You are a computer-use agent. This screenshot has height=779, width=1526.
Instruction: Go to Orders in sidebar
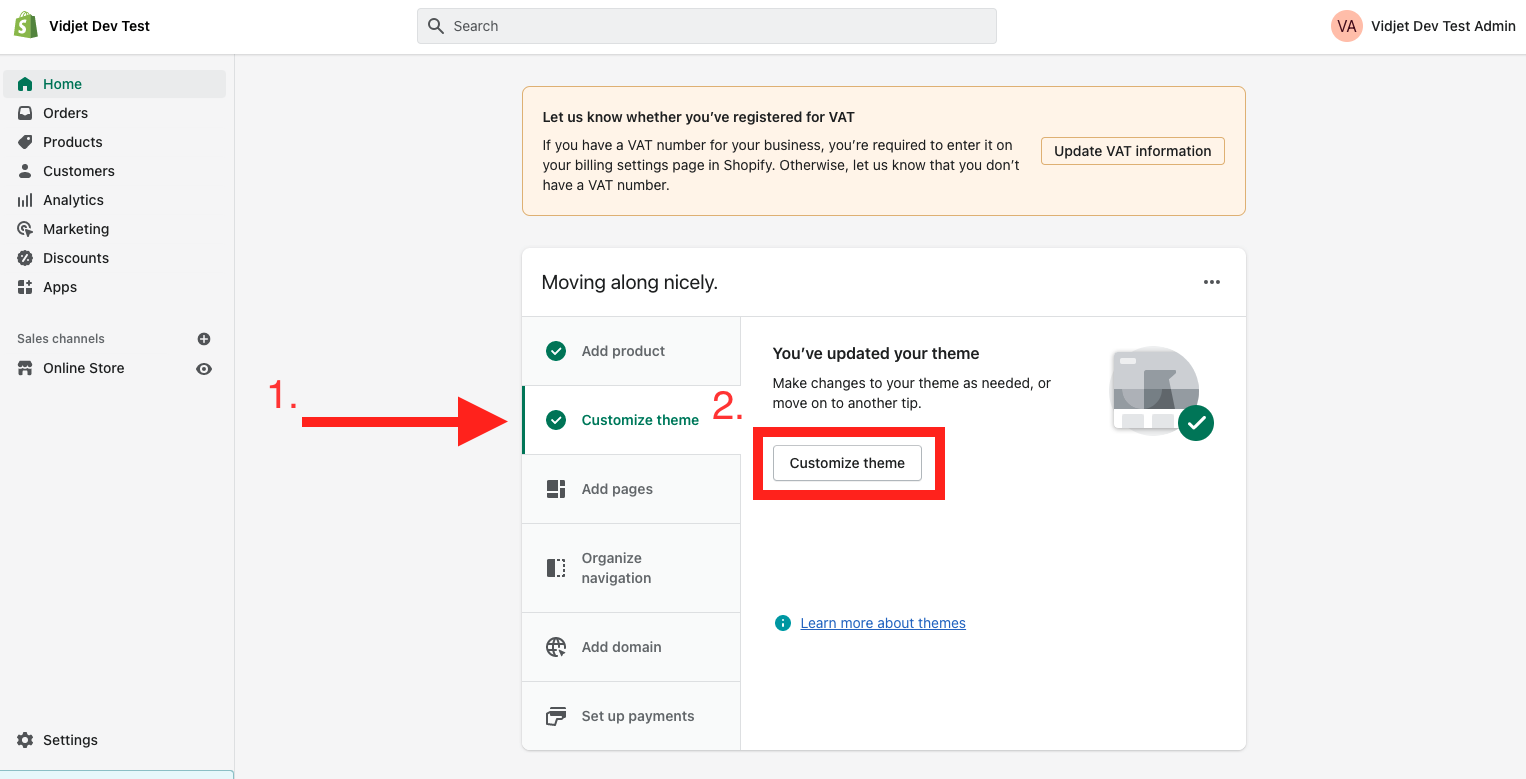[115, 113]
